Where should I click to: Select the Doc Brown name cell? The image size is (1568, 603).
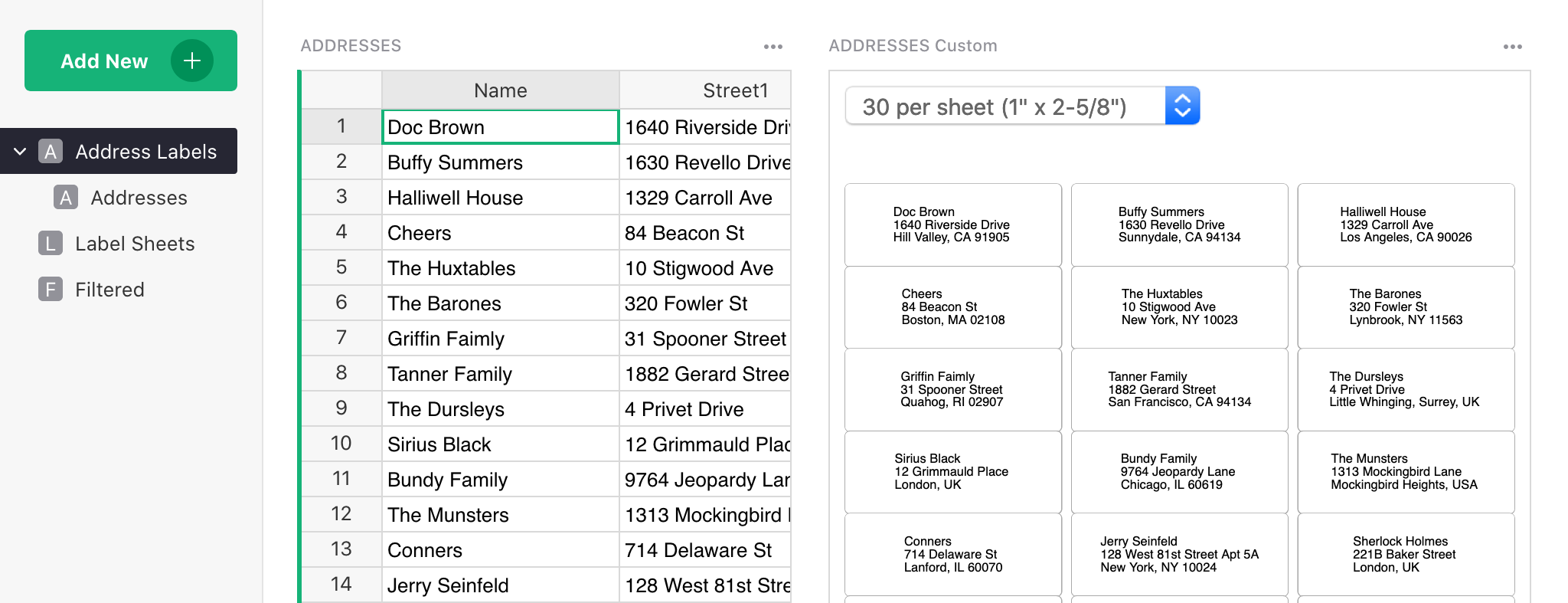(x=501, y=126)
